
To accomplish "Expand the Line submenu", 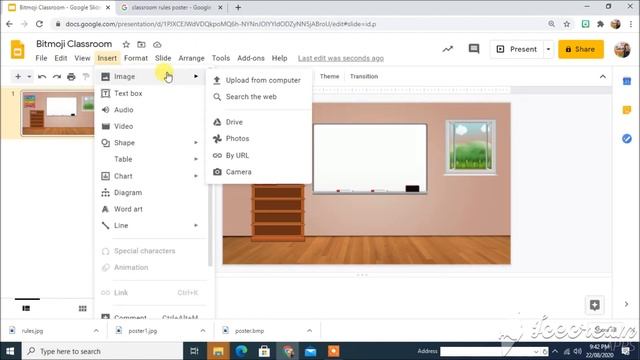I will tap(196, 225).
